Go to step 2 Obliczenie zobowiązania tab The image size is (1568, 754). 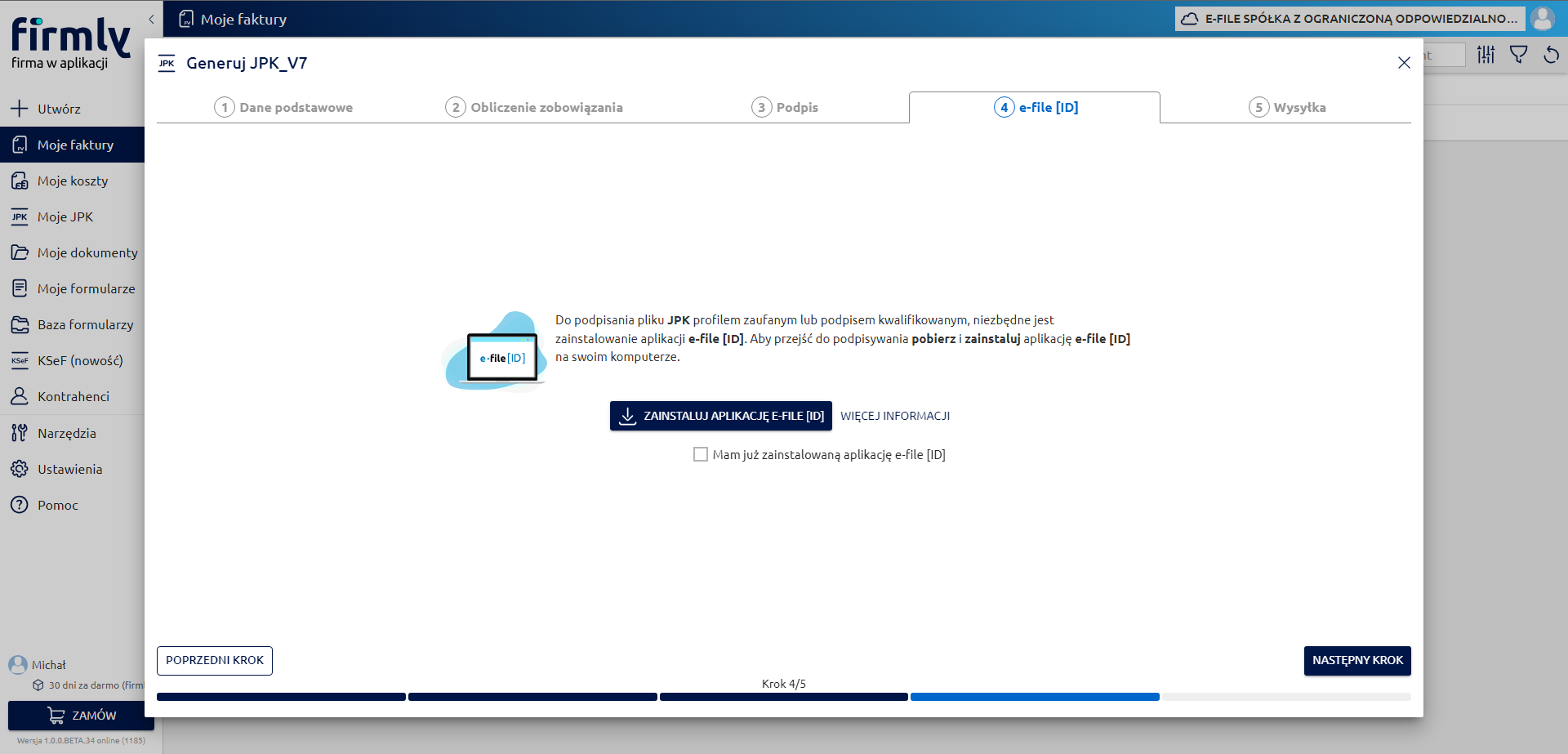pos(534,107)
